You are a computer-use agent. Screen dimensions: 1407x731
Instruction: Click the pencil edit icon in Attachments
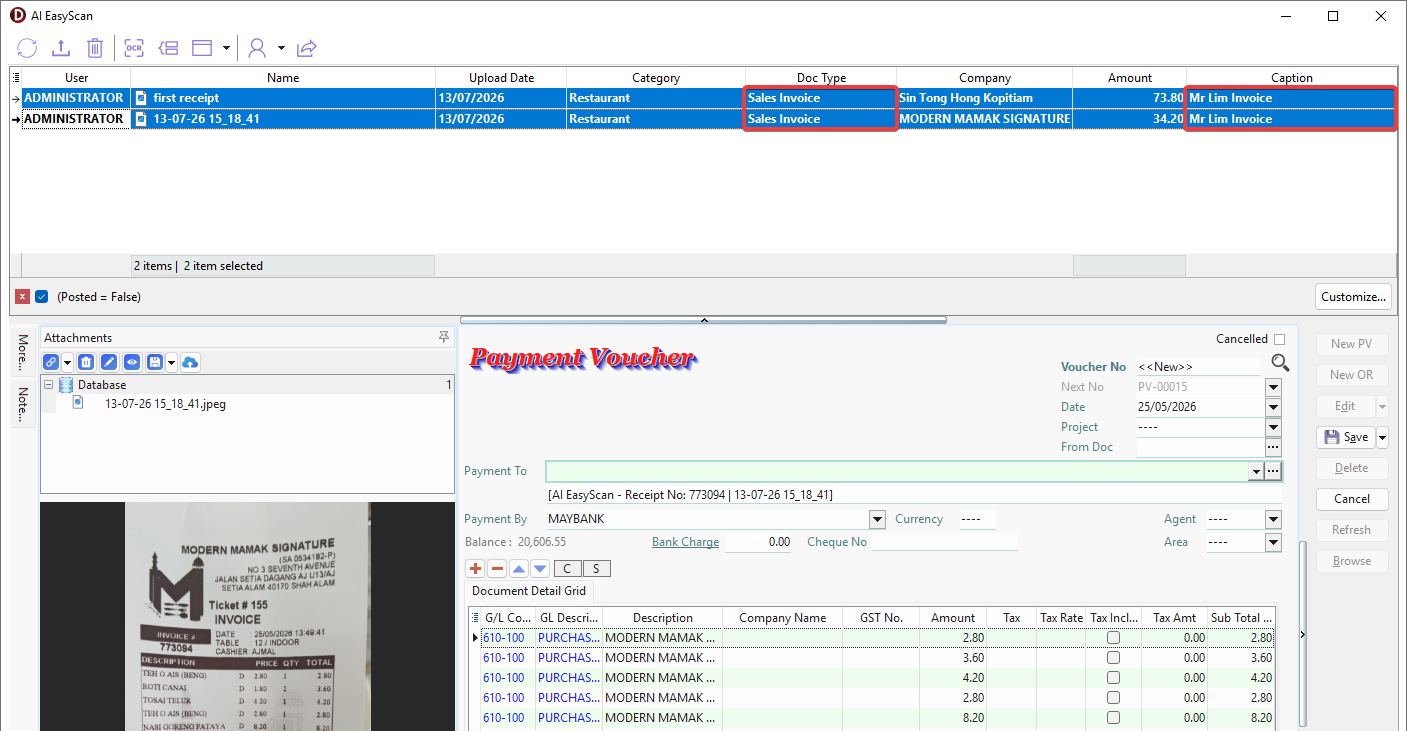[109, 362]
